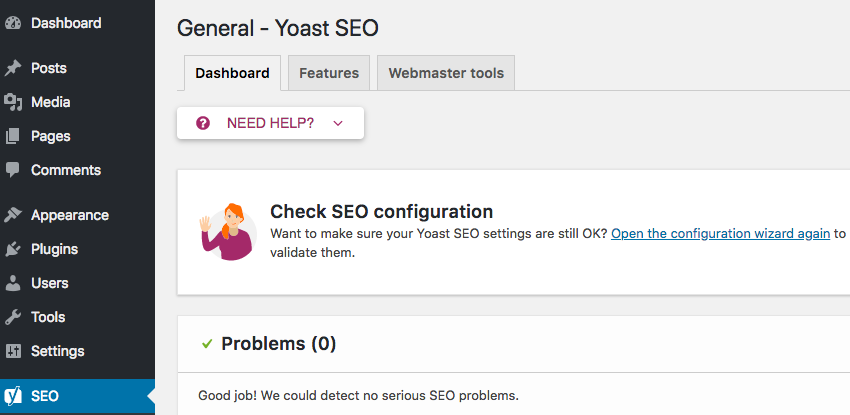Click the Yoast assistant avatar illustration
This screenshot has height=415, width=850.
(228, 232)
